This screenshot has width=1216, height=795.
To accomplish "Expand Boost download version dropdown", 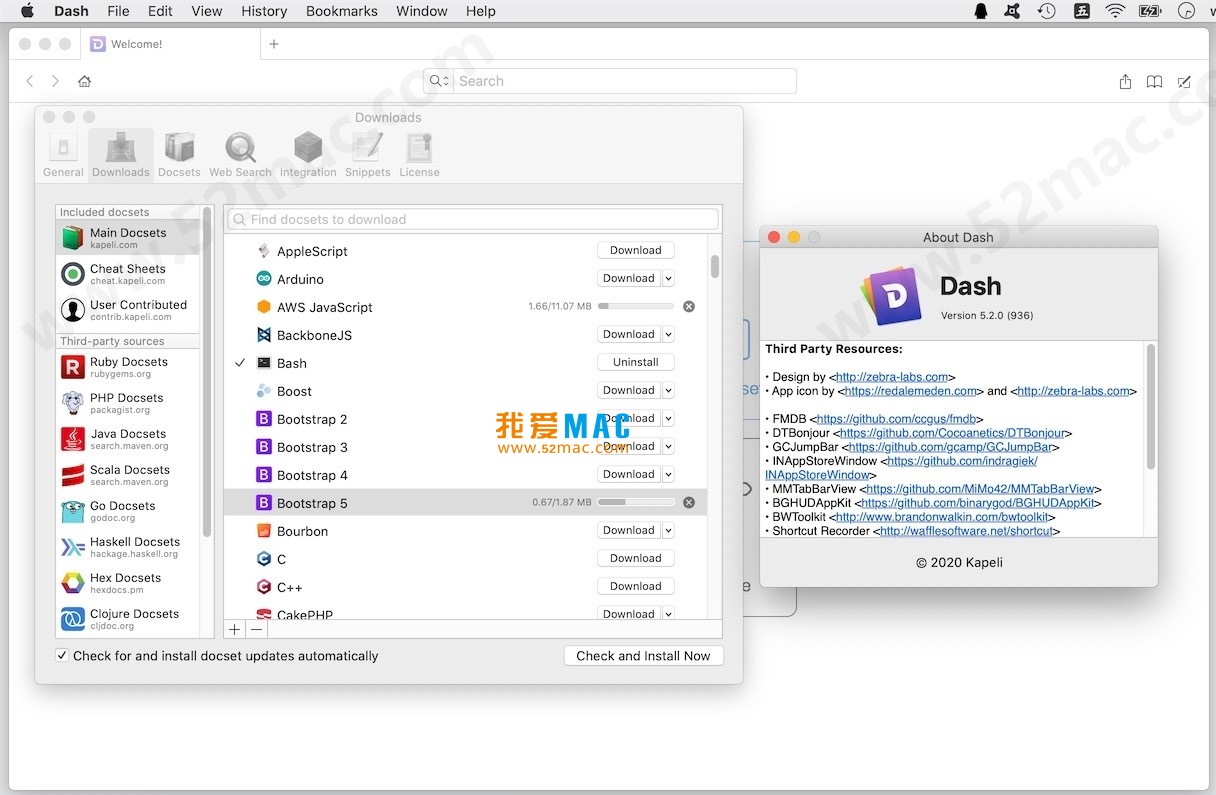I will pyautogui.click(x=668, y=391).
